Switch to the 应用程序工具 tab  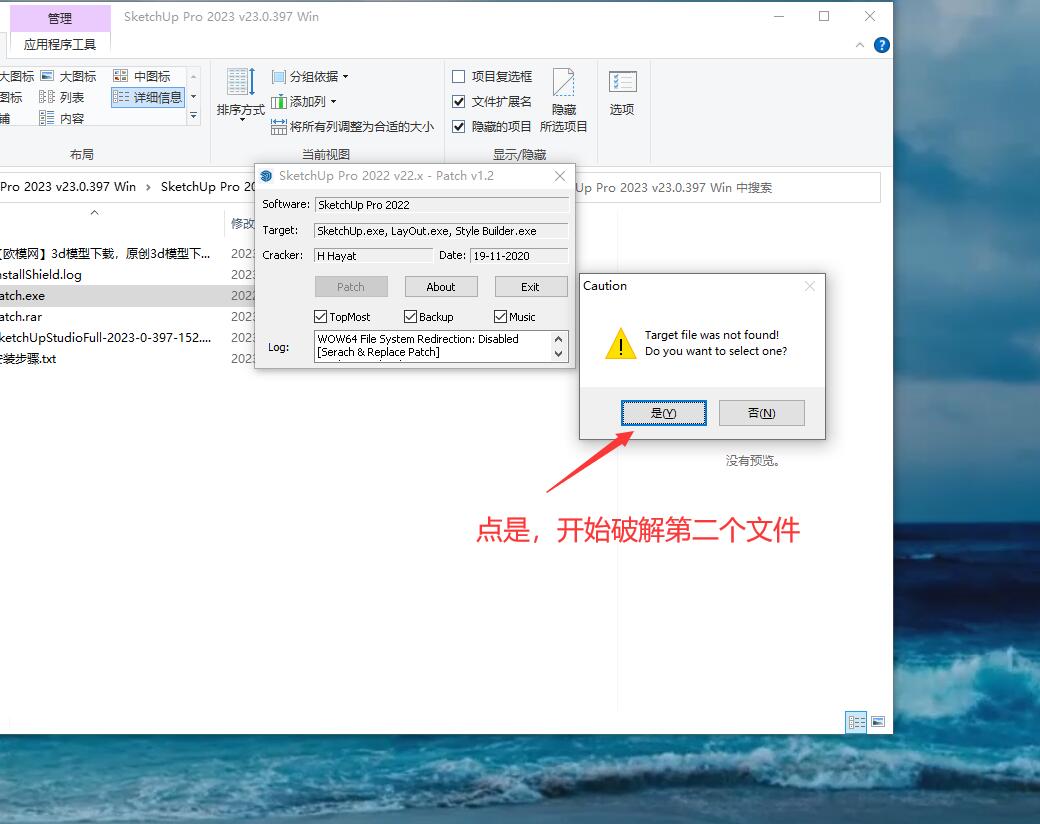click(x=60, y=44)
